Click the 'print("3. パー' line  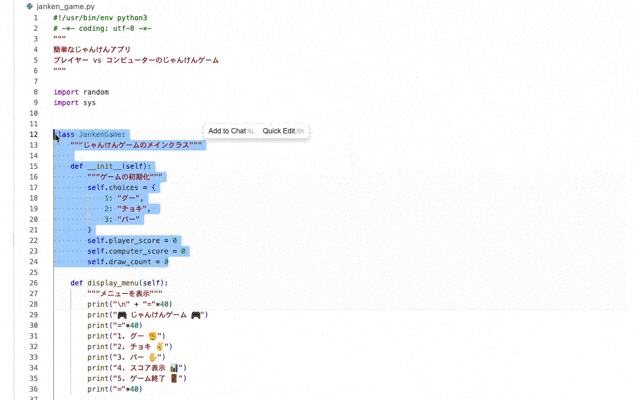[x=126, y=357]
